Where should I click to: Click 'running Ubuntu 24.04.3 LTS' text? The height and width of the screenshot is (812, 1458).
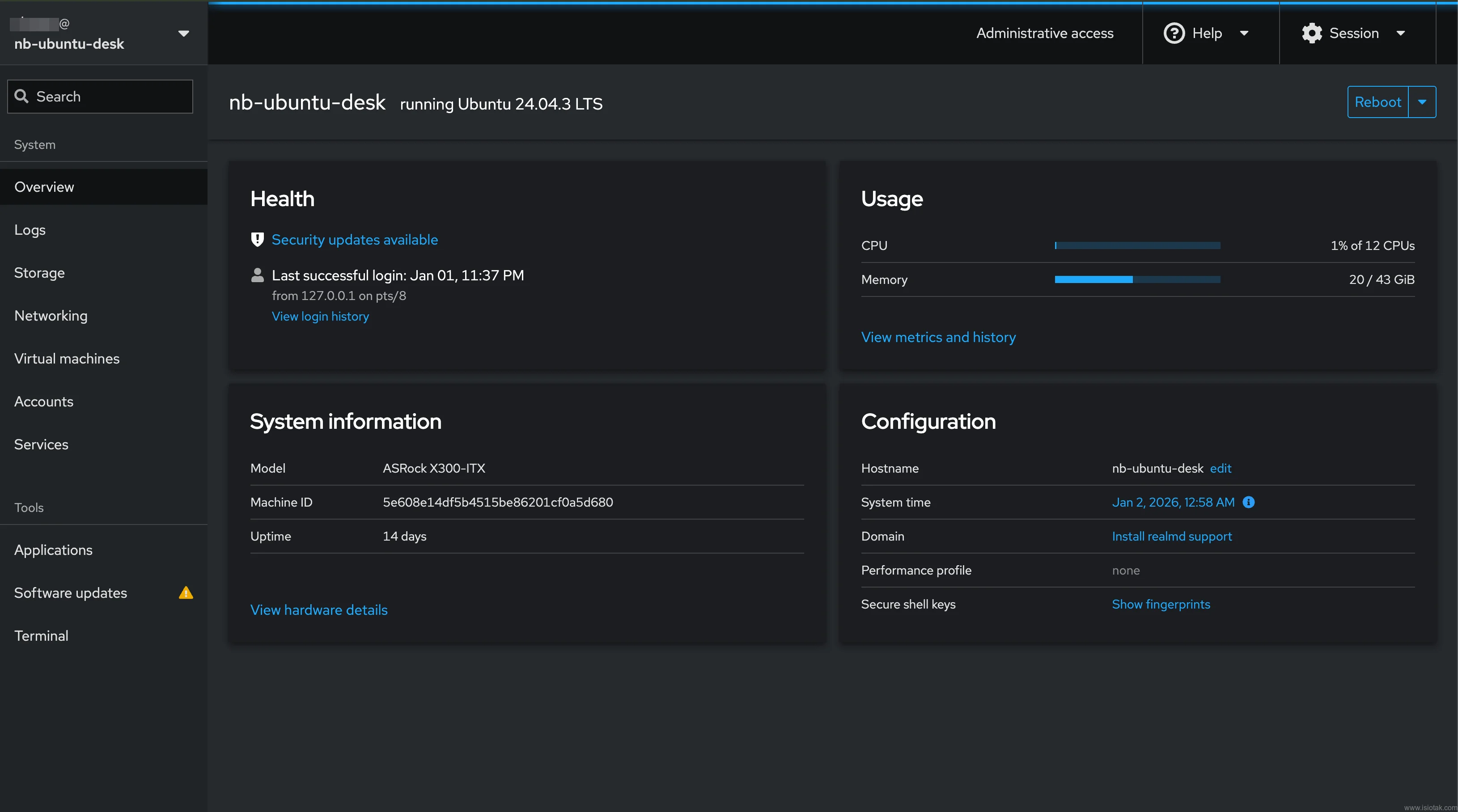[501, 104]
